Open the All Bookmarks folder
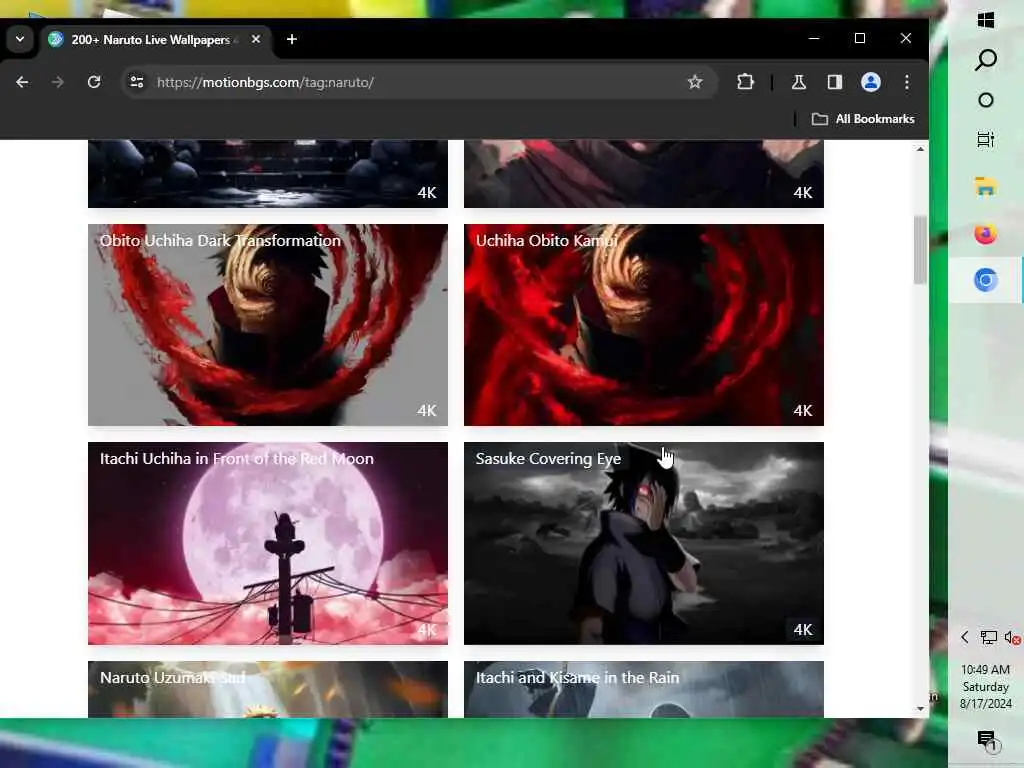1024x768 pixels. point(863,119)
